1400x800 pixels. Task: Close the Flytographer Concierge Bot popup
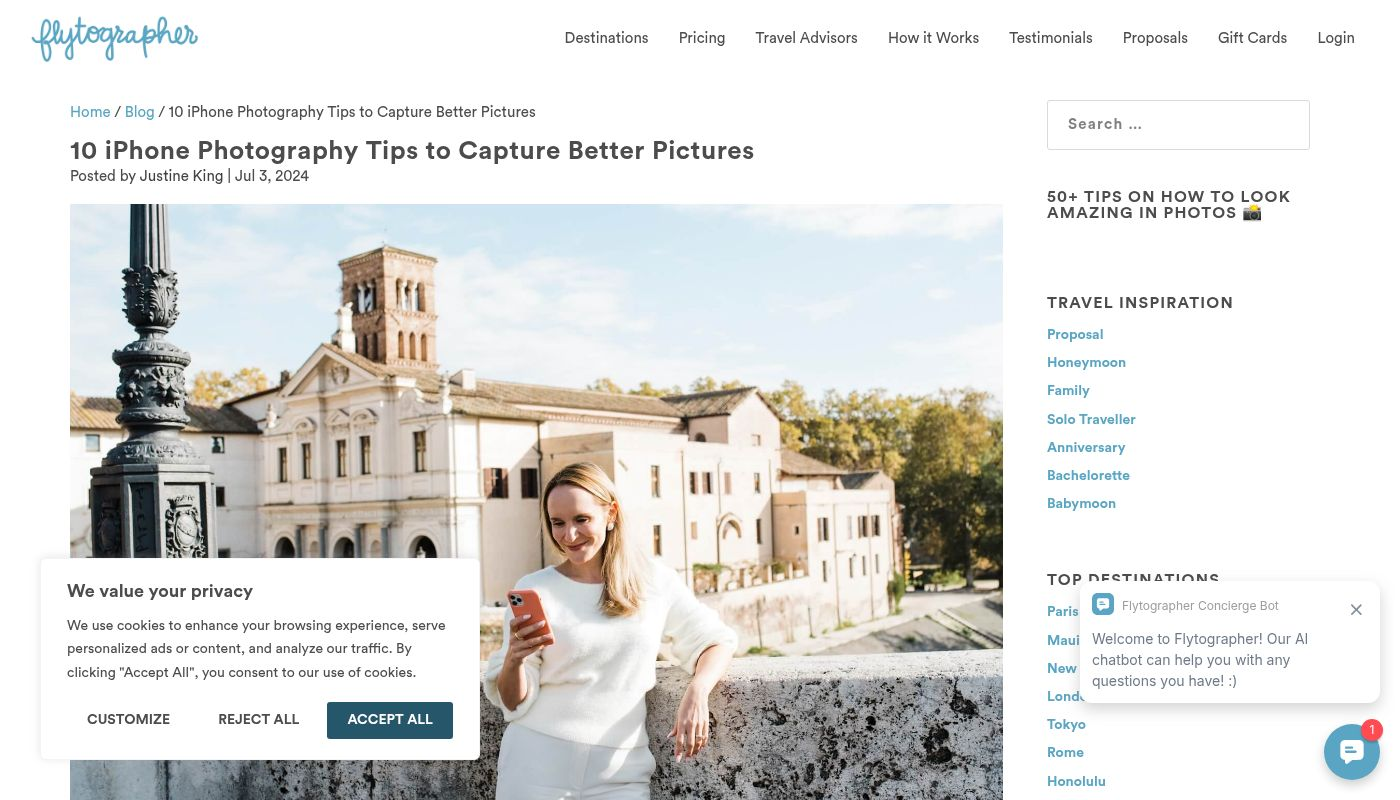1356,610
